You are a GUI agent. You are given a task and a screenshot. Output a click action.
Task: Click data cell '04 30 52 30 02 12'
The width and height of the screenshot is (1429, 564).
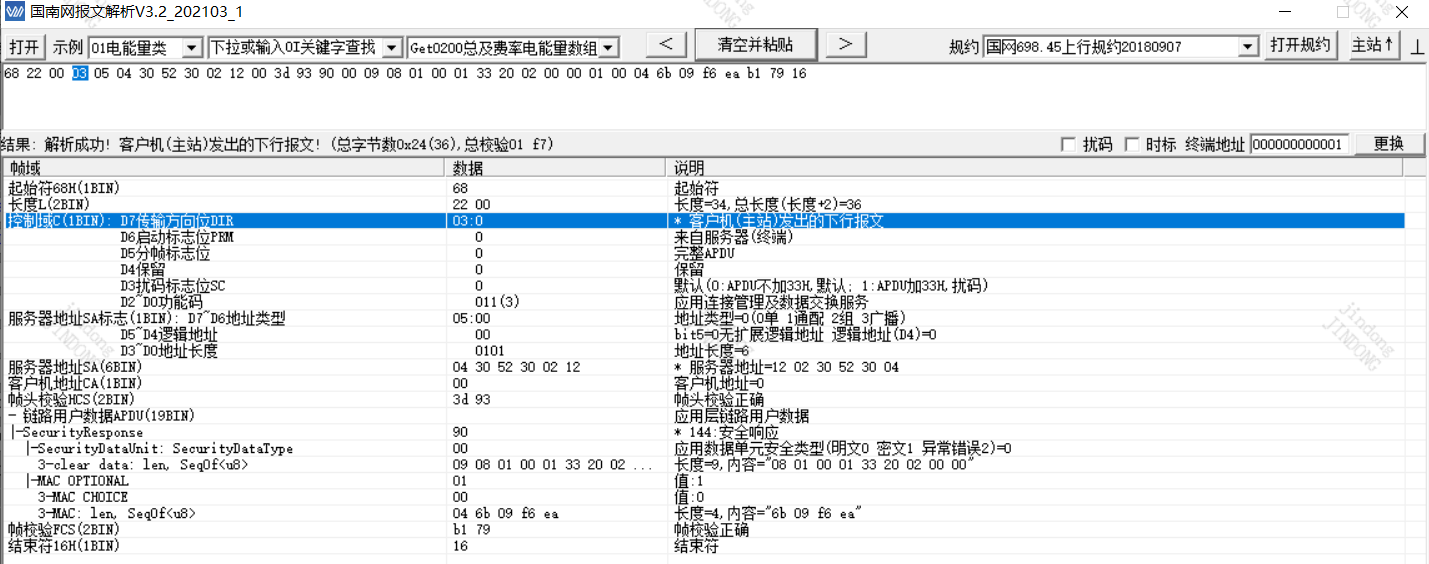tap(516, 367)
